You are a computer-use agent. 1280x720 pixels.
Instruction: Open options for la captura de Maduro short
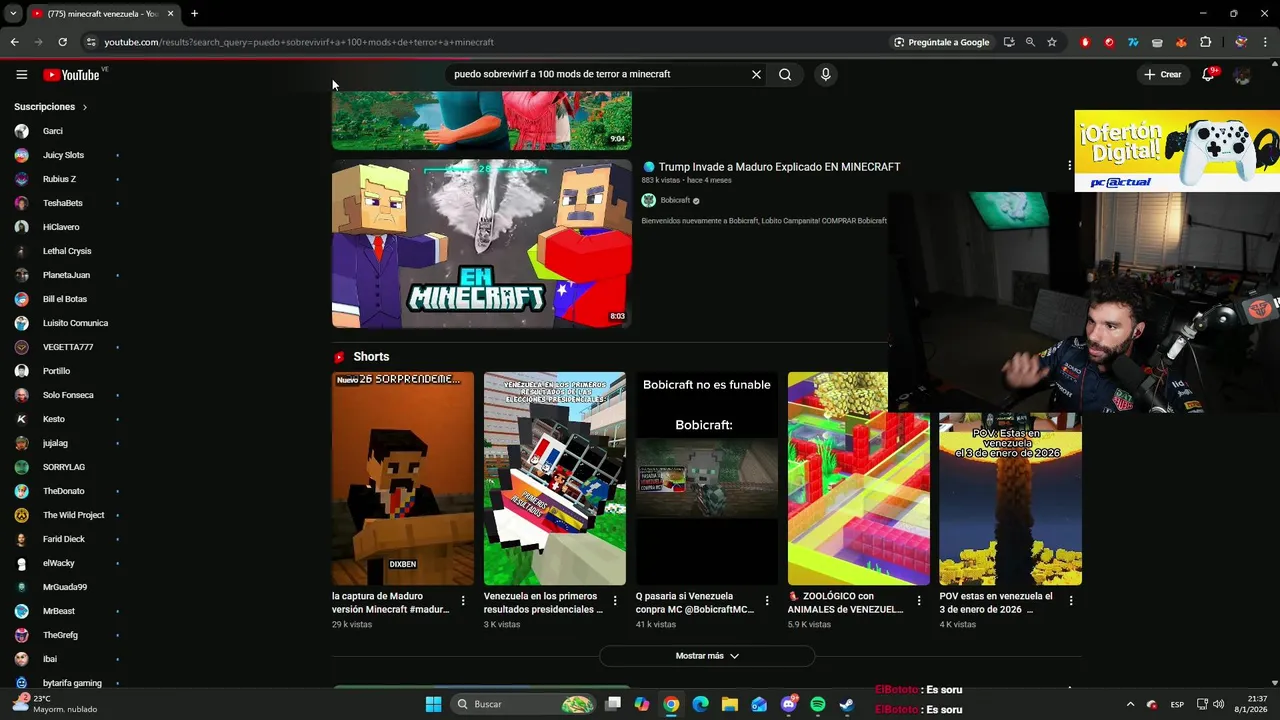click(x=463, y=601)
